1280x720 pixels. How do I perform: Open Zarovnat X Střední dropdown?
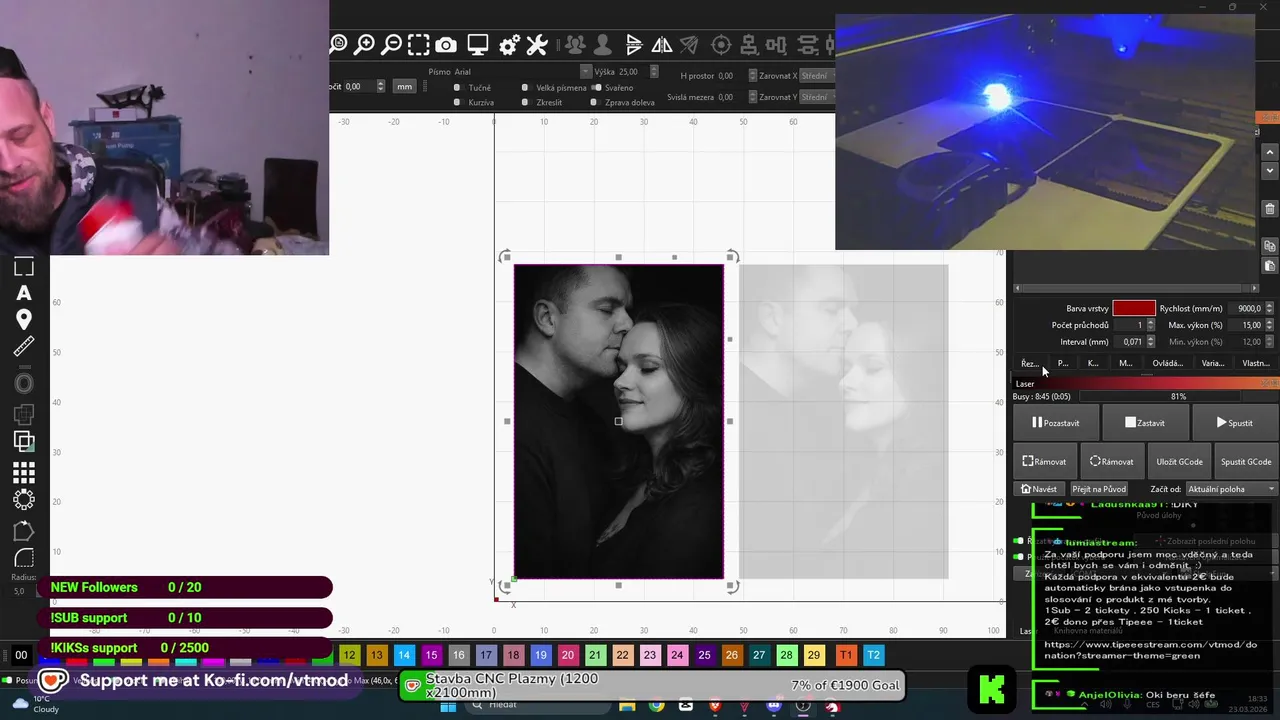pyautogui.click(x=819, y=76)
